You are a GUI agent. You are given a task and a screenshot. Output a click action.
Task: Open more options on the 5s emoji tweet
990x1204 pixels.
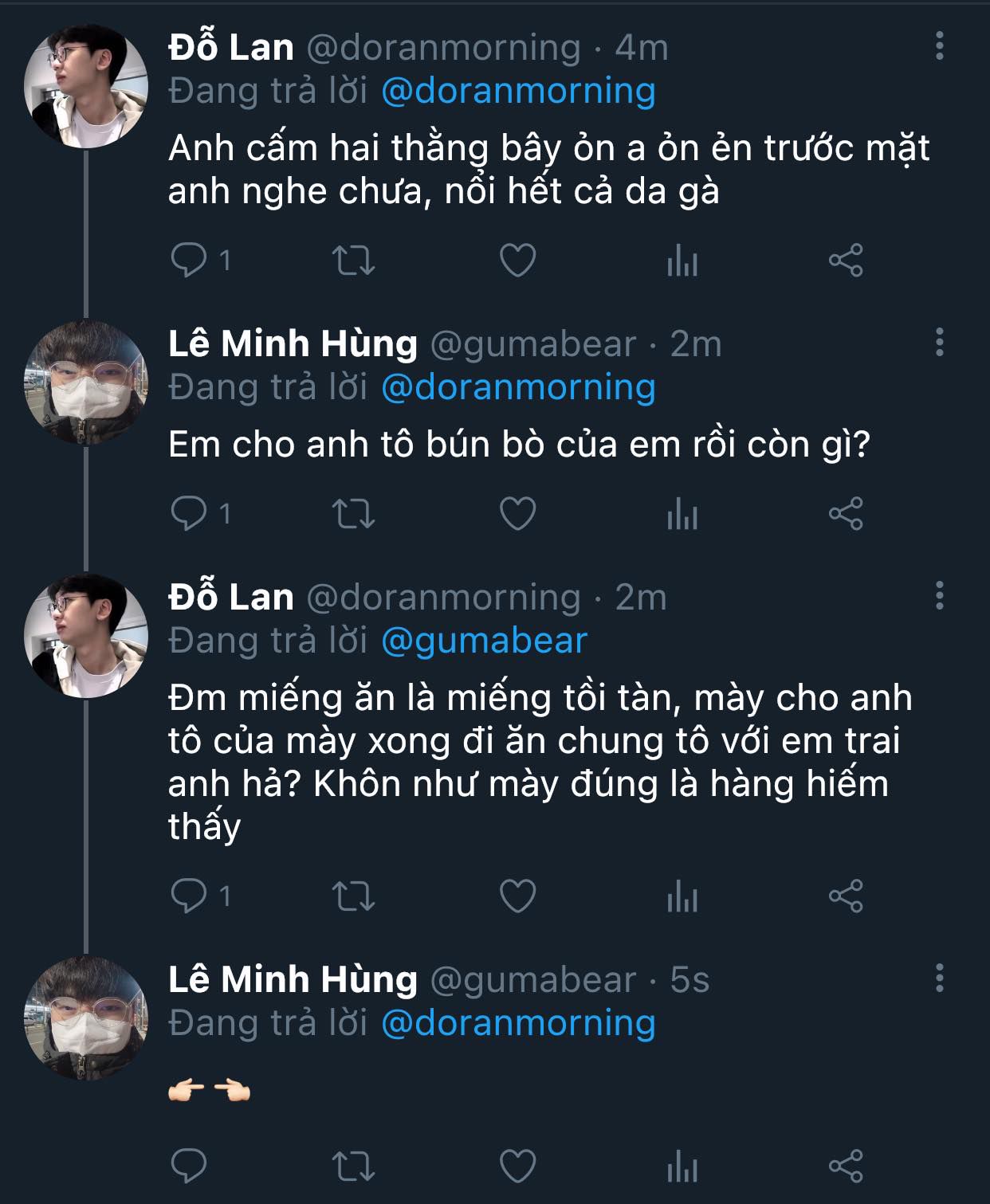940,978
